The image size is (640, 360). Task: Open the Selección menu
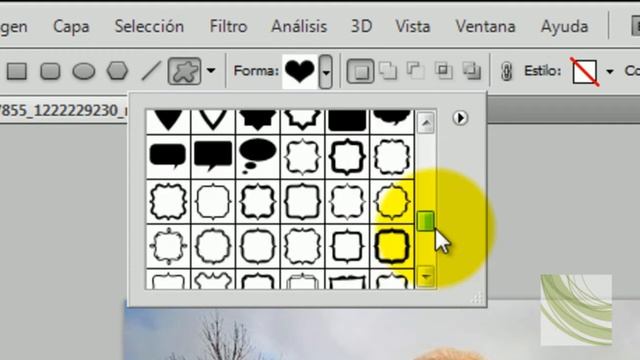click(x=149, y=27)
